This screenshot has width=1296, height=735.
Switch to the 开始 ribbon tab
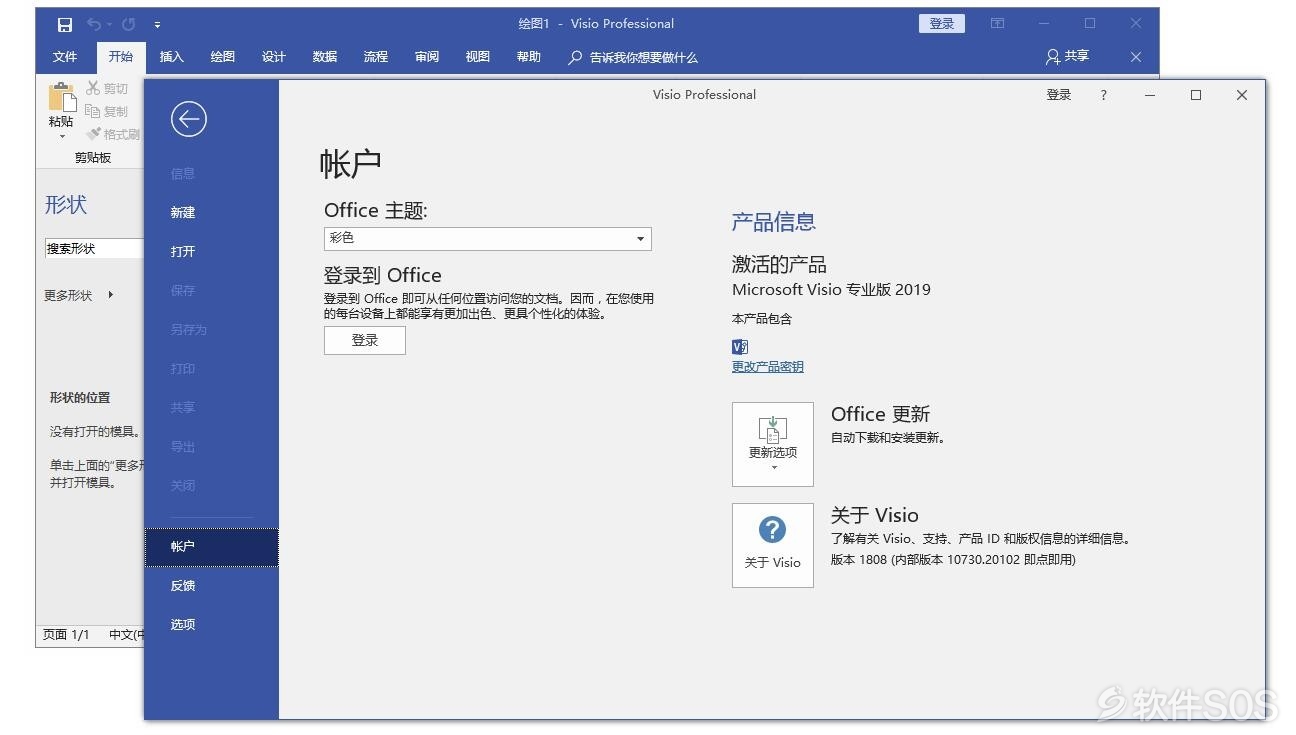tap(121, 57)
